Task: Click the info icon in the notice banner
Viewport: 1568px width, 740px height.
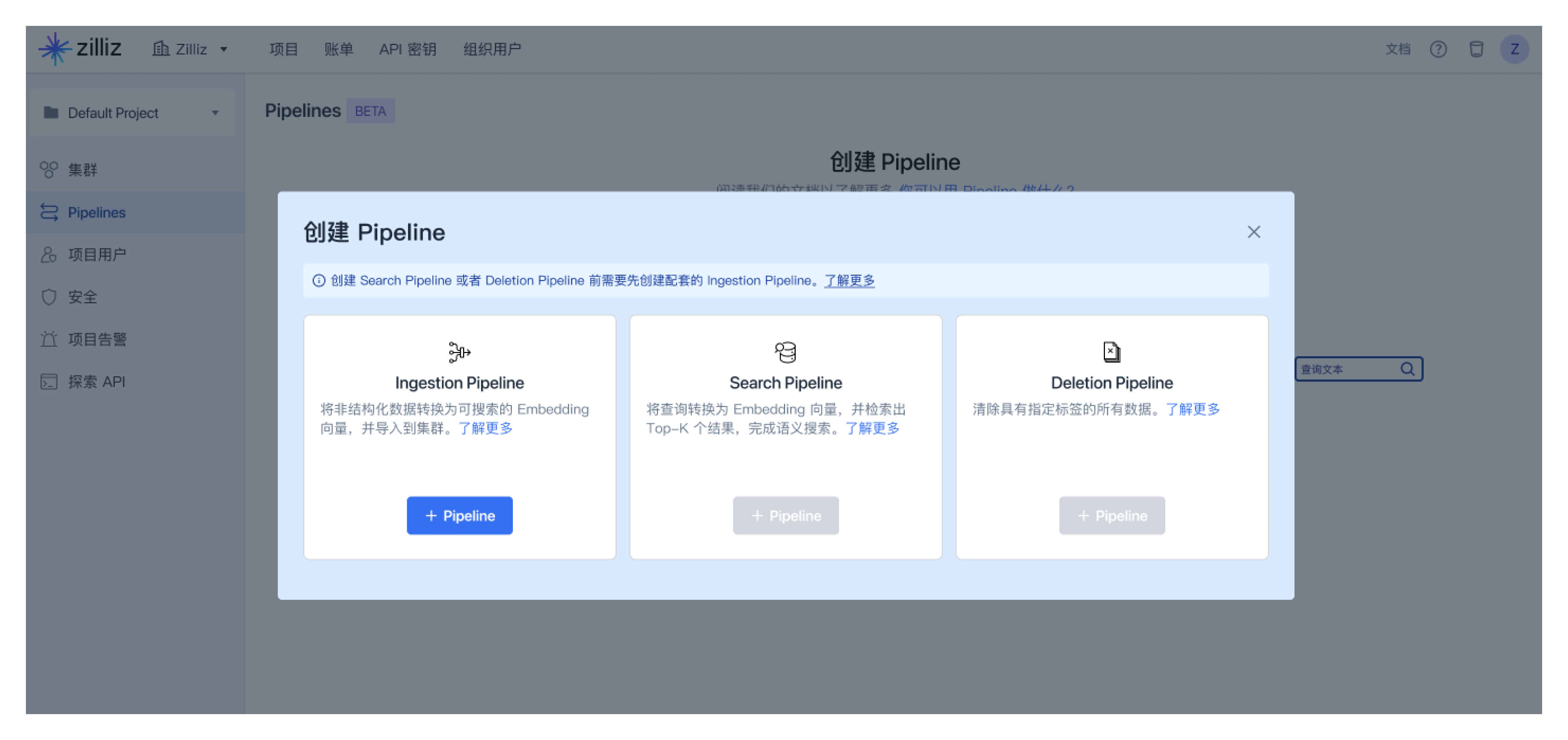Action: (x=318, y=280)
